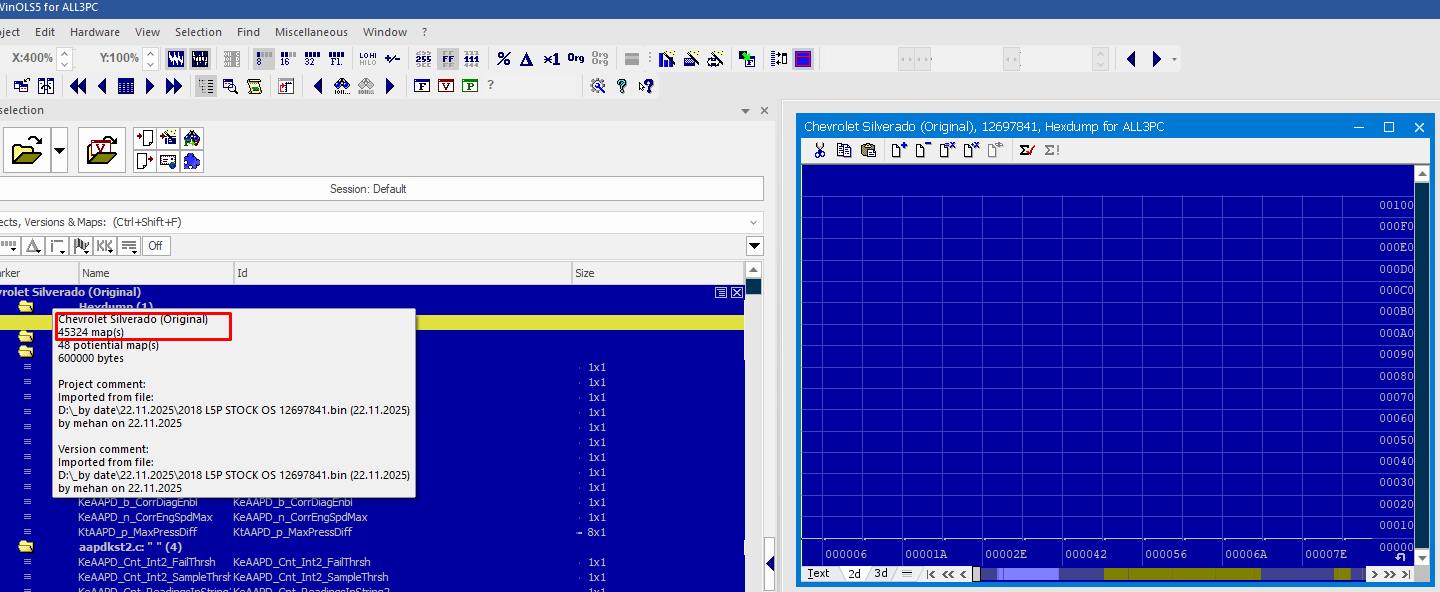This screenshot has height=592, width=1440.
Task: Click the open version folder (V) button
Action: [102, 151]
